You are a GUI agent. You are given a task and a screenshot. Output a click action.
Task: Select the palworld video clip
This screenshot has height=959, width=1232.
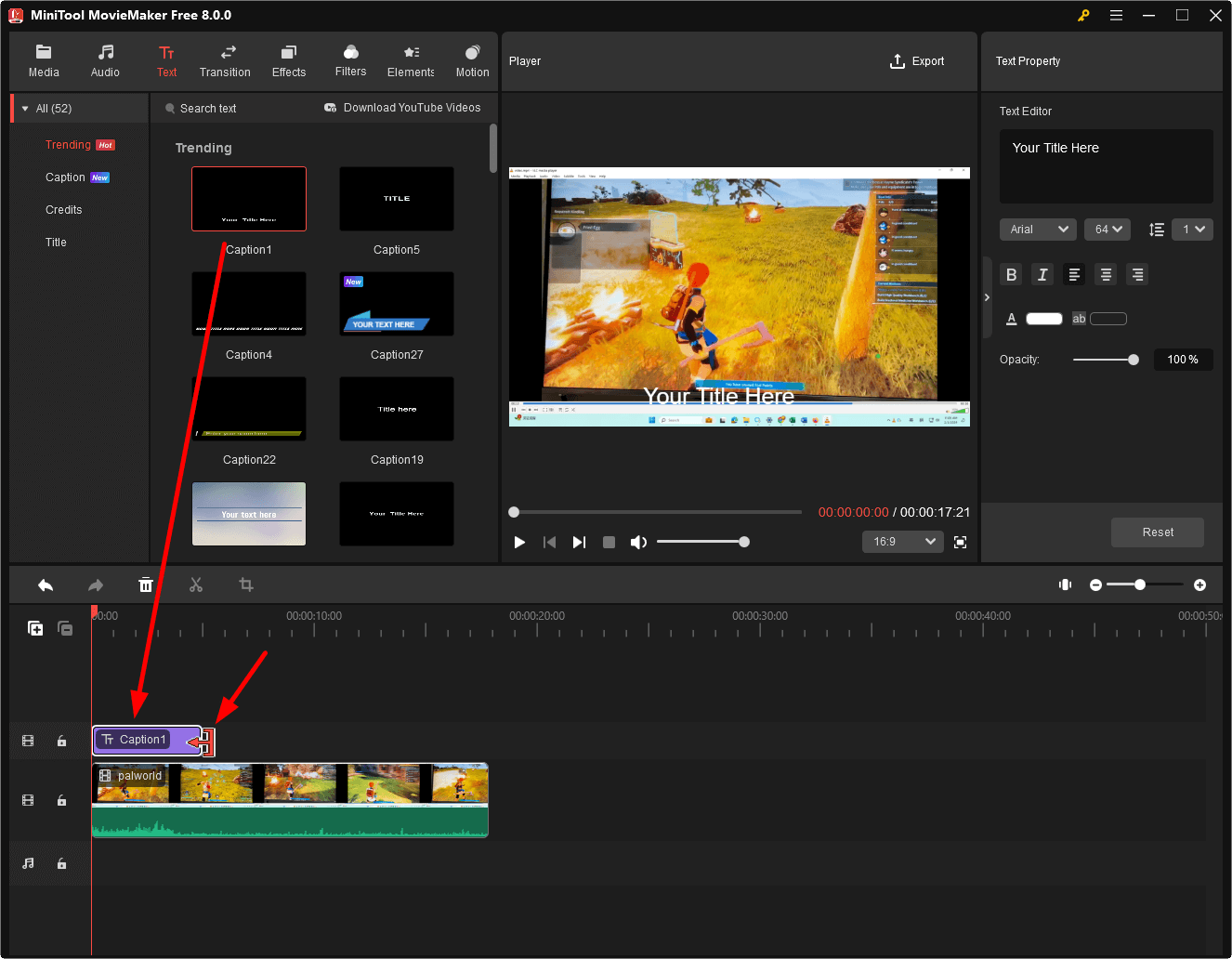click(x=290, y=800)
